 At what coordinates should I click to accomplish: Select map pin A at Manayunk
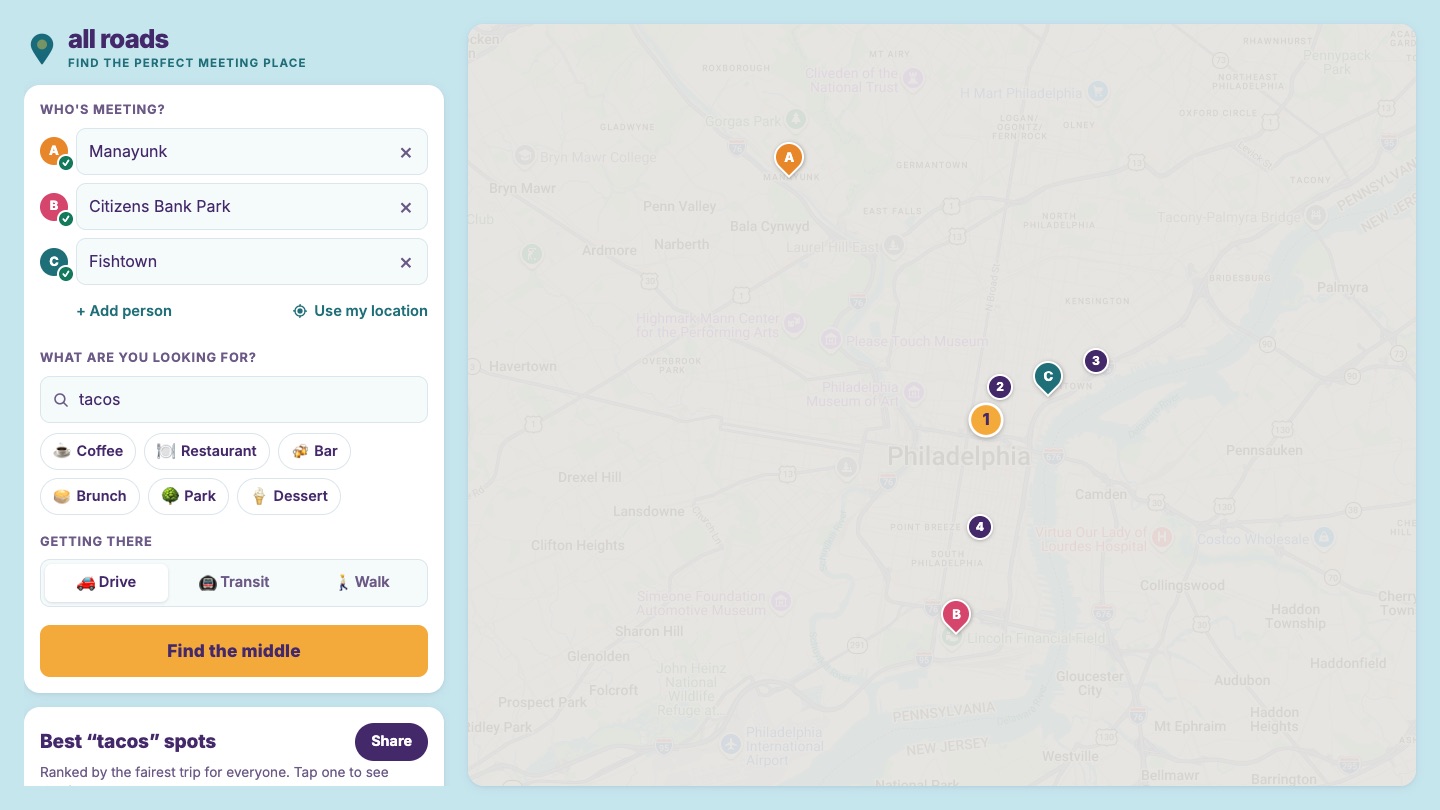tap(789, 158)
